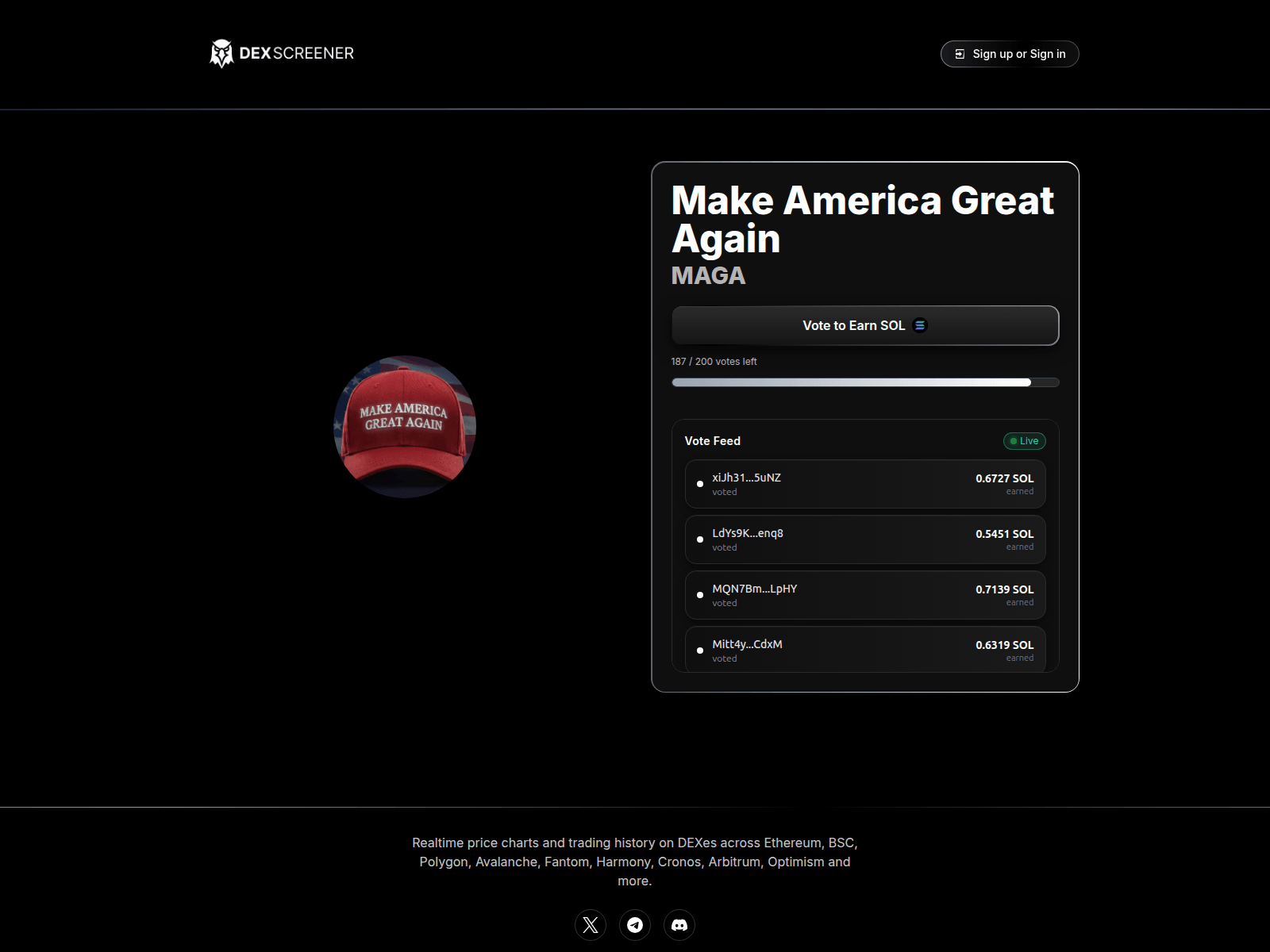Select the xiJh31...5uNZ vote feed row
The width and height of the screenshot is (1270, 952).
[x=865, y=484]
